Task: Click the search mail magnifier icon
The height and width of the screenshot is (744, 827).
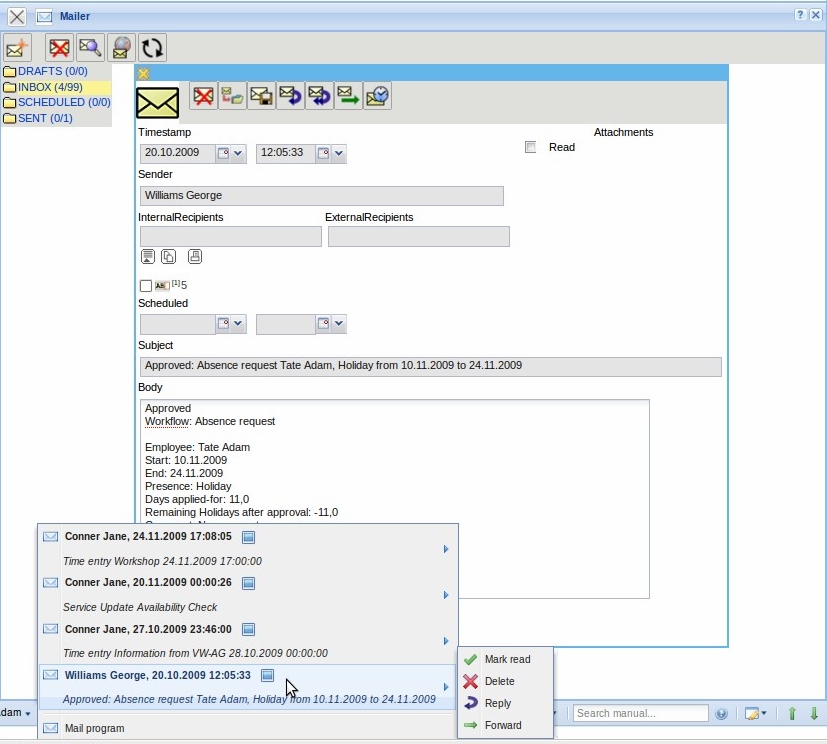Action: 90,47
